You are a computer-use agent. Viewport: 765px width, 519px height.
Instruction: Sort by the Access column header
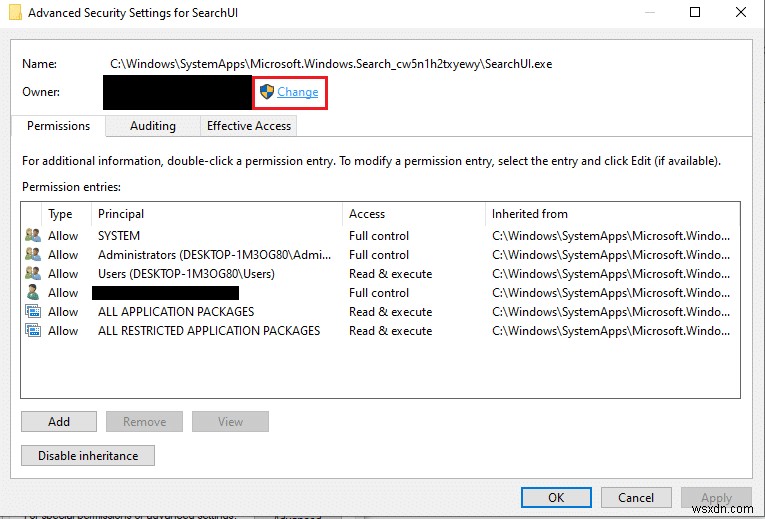coord(414,214)
